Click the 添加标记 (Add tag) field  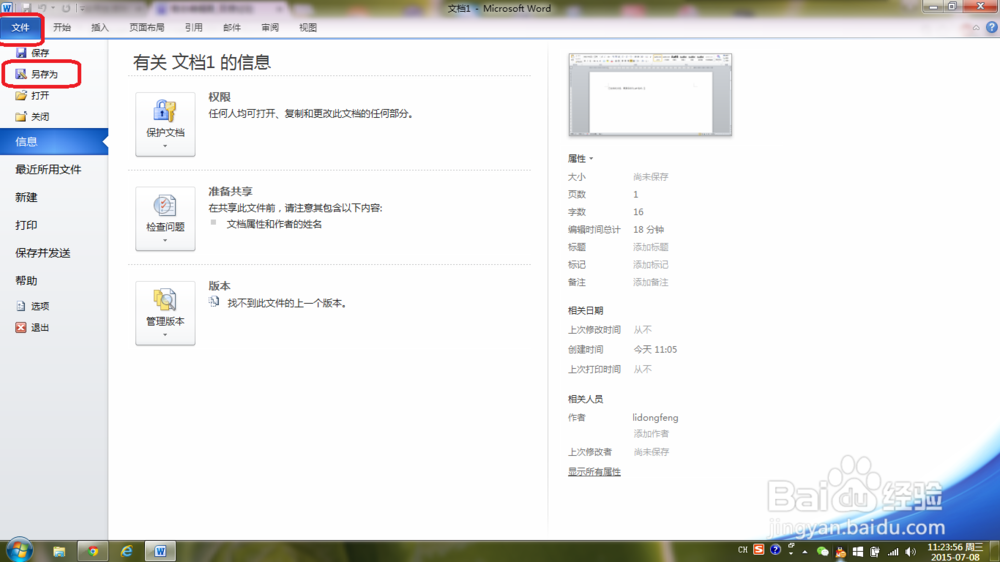(651, 265)
